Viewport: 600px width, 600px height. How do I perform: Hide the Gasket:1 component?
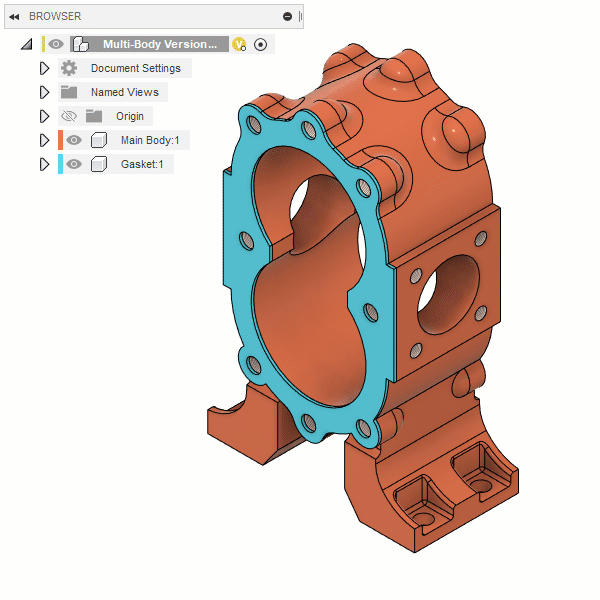[74, 164]
